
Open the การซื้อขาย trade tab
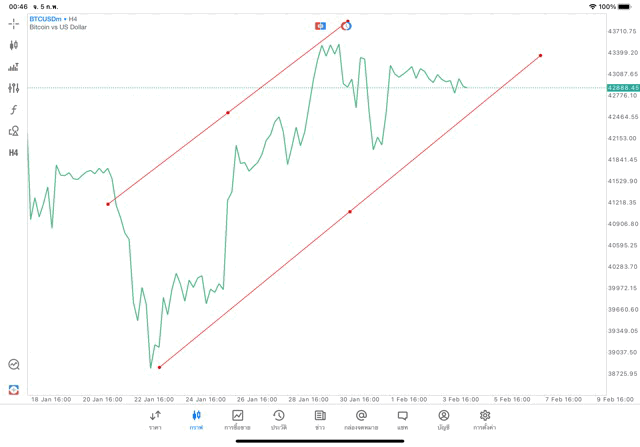coord(237,419)
